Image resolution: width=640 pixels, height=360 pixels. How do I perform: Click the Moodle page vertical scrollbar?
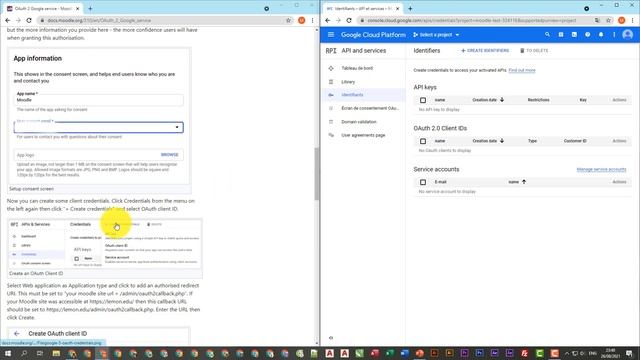coord(317,173)
